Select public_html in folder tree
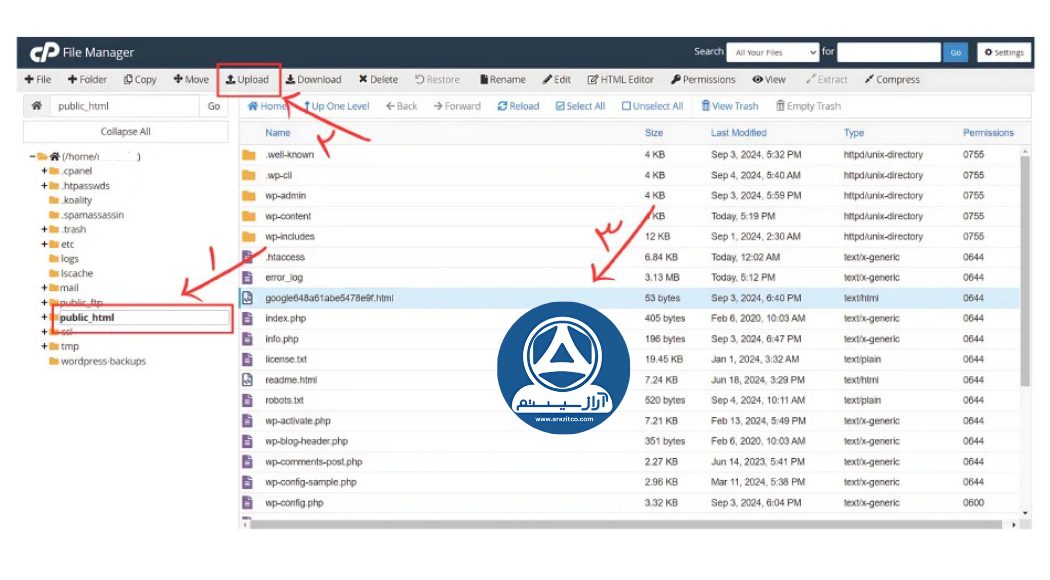 point(87,317)
